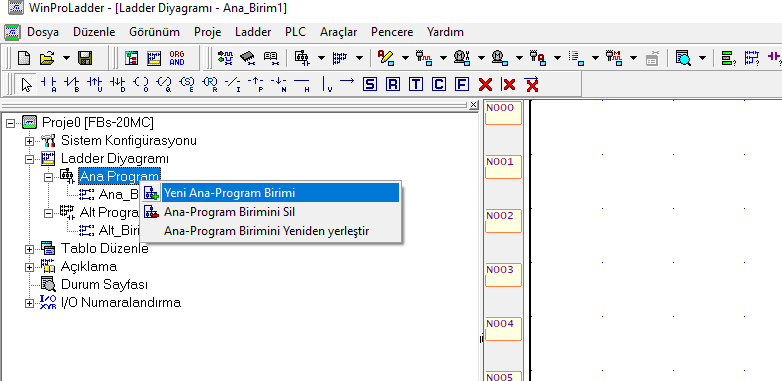This screenshot has height=381, width=782.
Task: Click the boxed S function icon
Action: pyautogui.click(x=370, y=84)
